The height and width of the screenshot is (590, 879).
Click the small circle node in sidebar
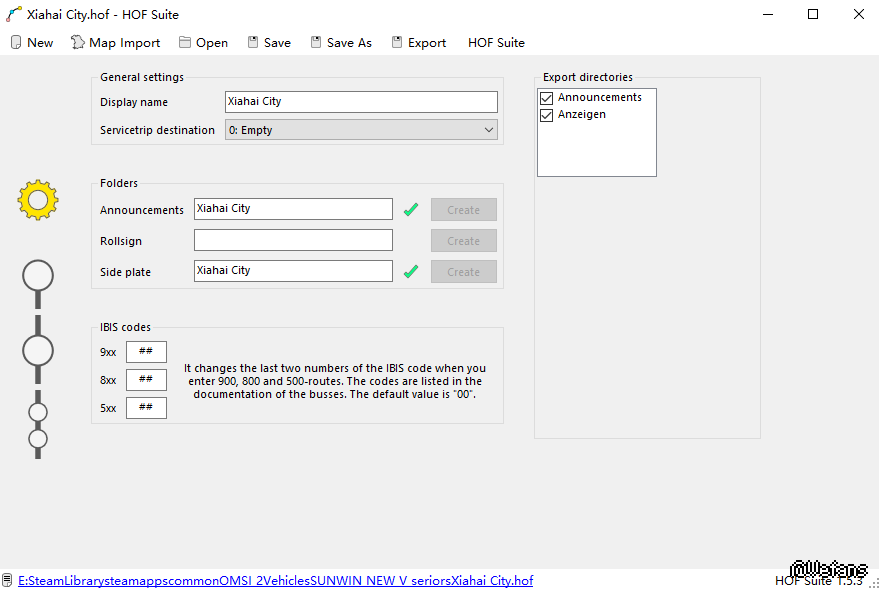[x=38, y=412]
